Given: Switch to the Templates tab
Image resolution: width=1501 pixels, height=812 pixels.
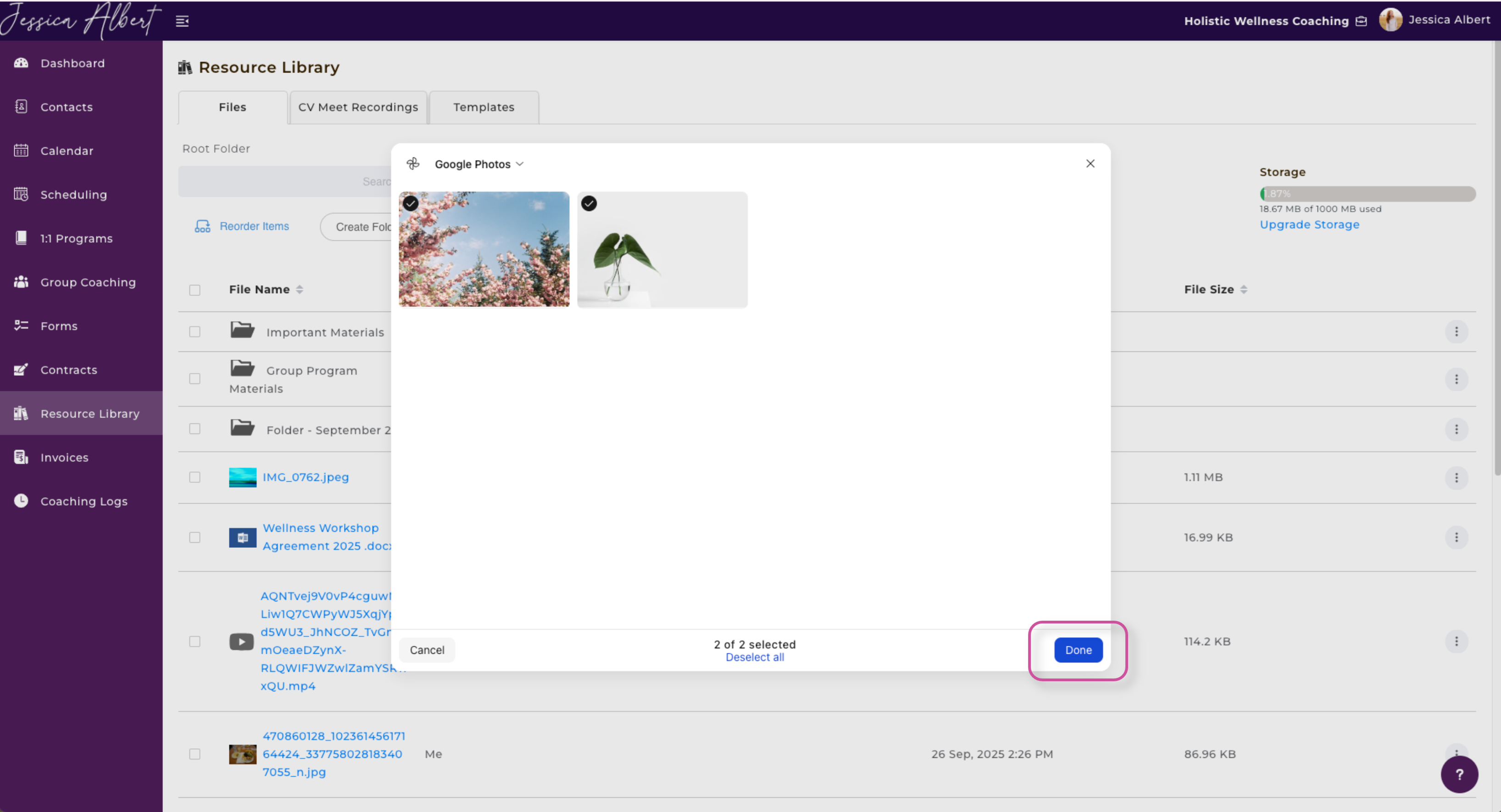Looking at the screenshot, I should 484,107.
